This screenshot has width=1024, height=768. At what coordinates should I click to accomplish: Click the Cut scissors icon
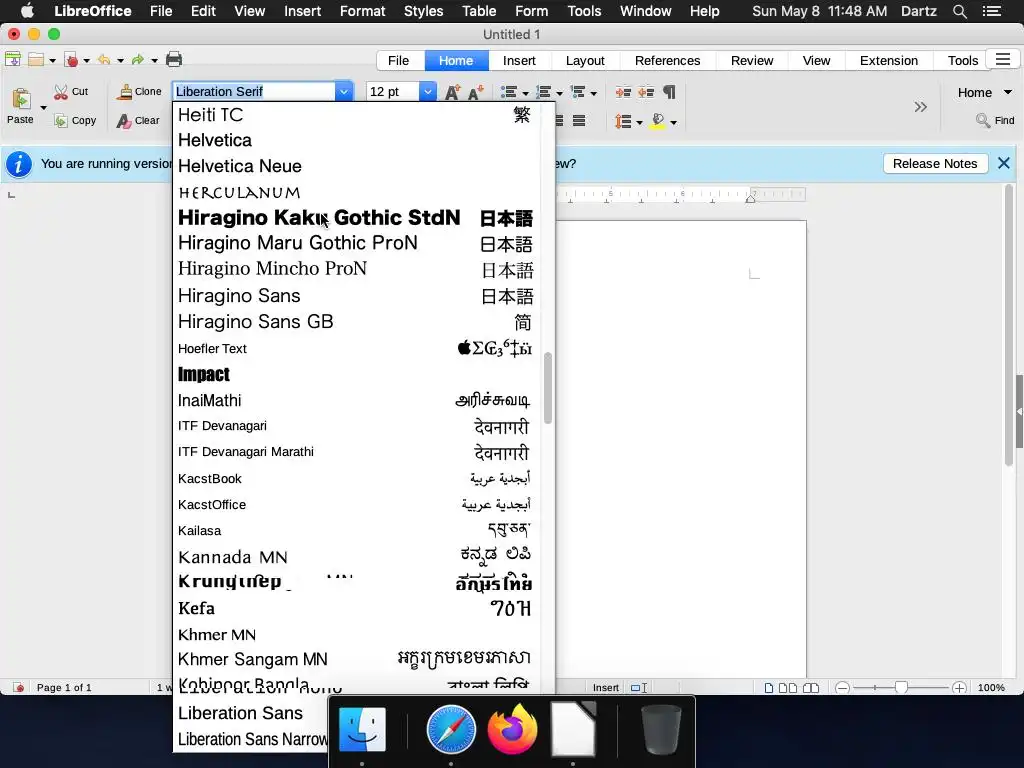click(61, 92)
